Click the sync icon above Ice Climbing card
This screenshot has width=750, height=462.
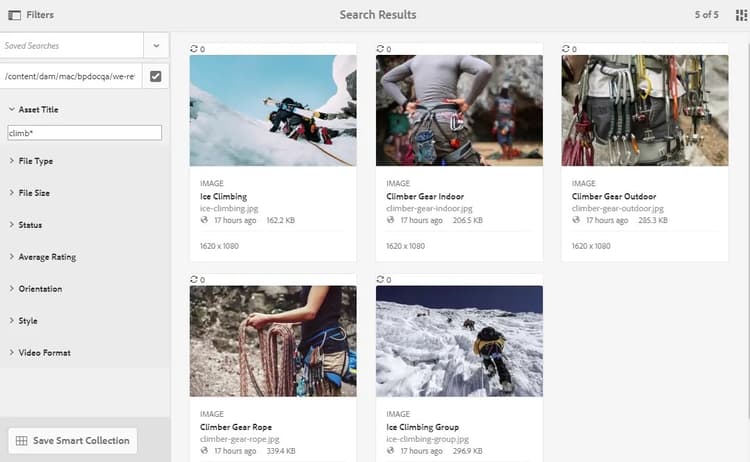coord(194,49)
